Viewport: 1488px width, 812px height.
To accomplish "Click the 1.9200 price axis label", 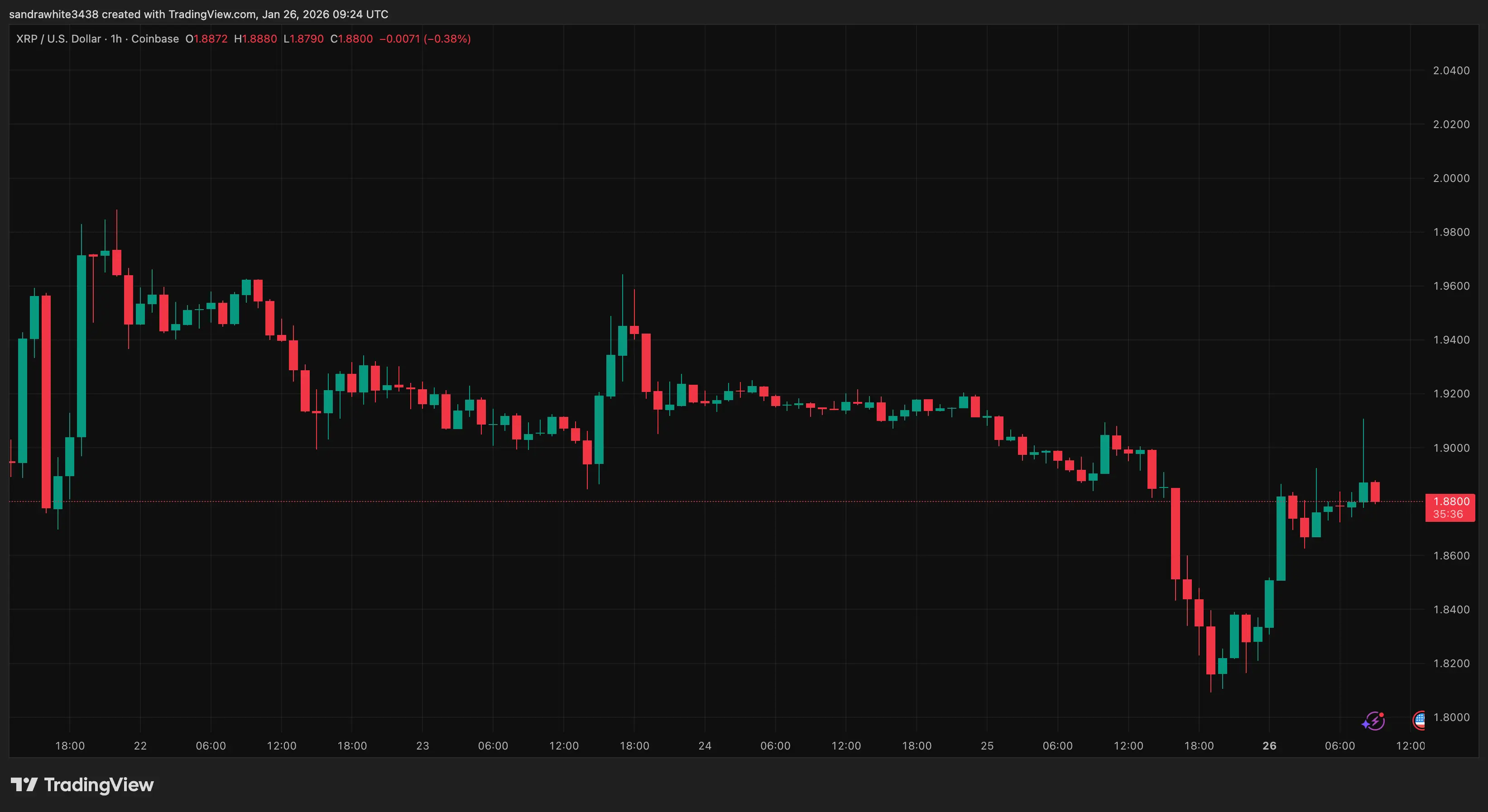I will (x=1451, y=394).
